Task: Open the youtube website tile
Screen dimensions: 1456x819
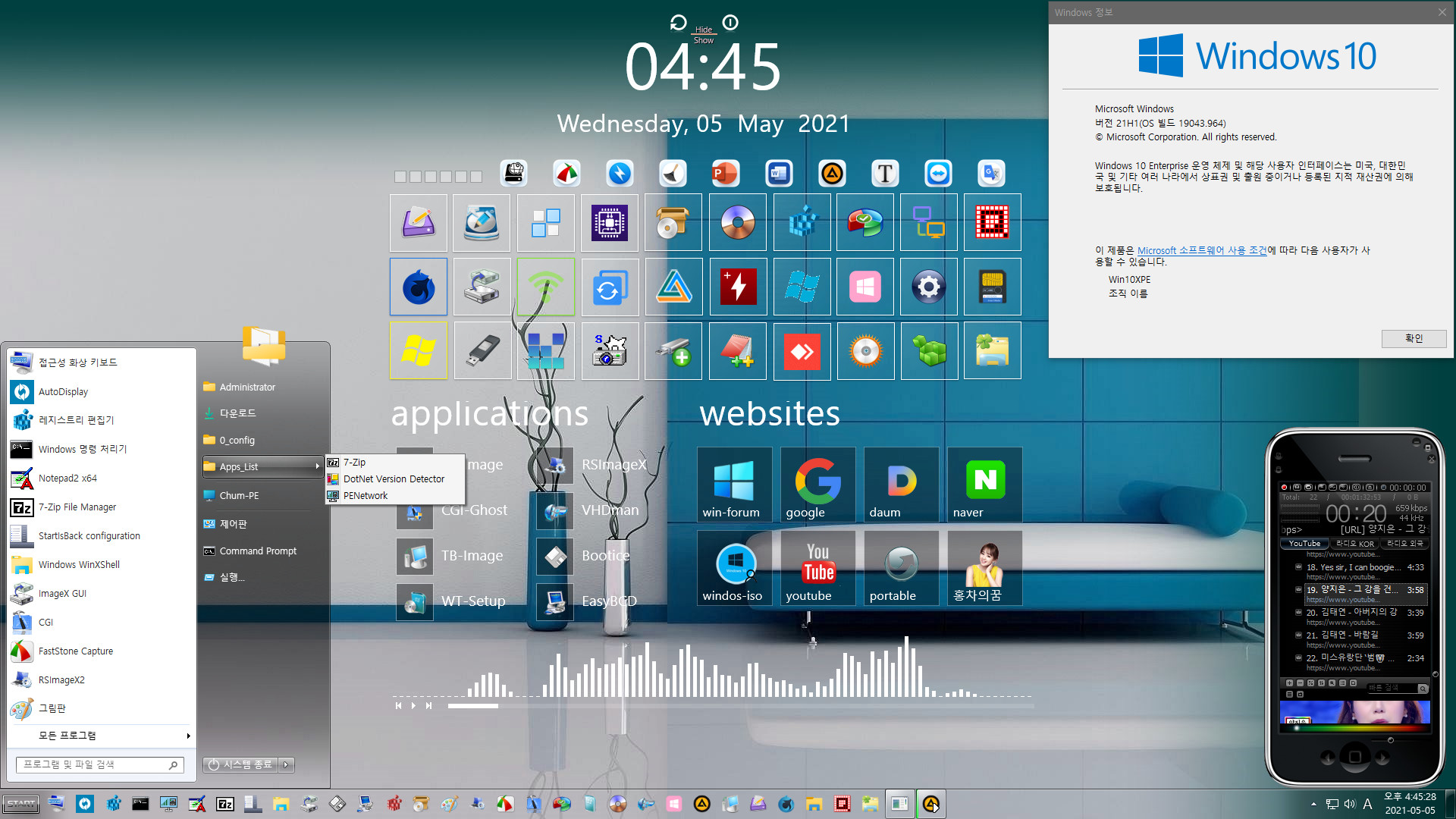Action: (817, 568)
